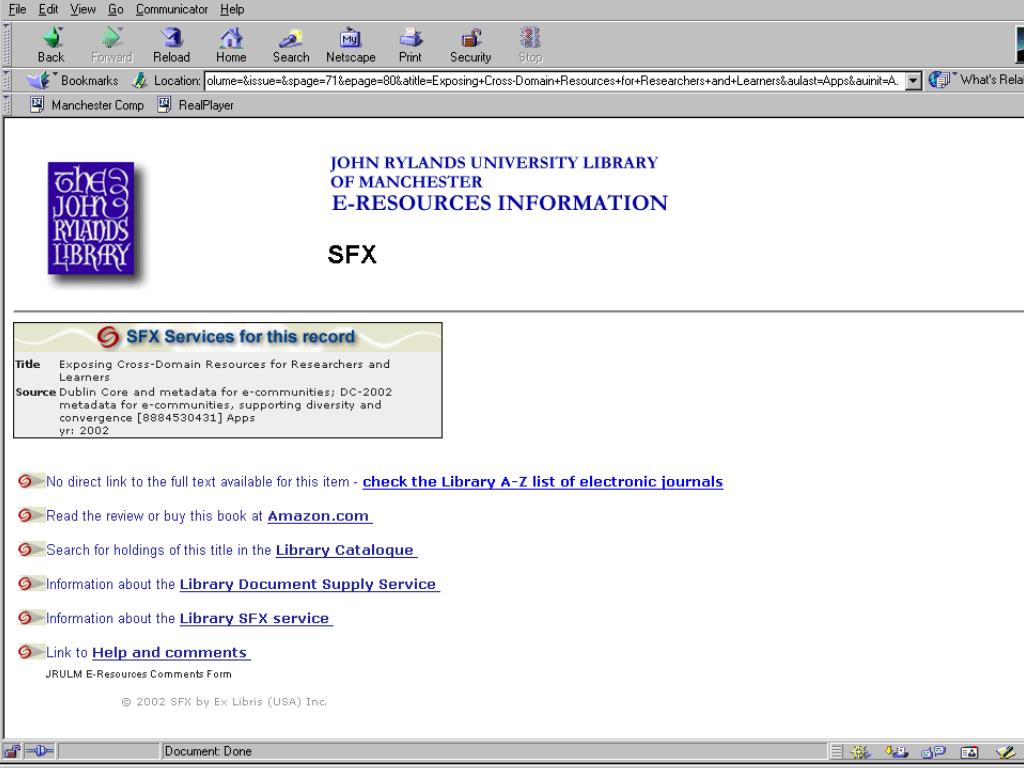Collapse the location toolbar via its grip

tap(7, 80)
